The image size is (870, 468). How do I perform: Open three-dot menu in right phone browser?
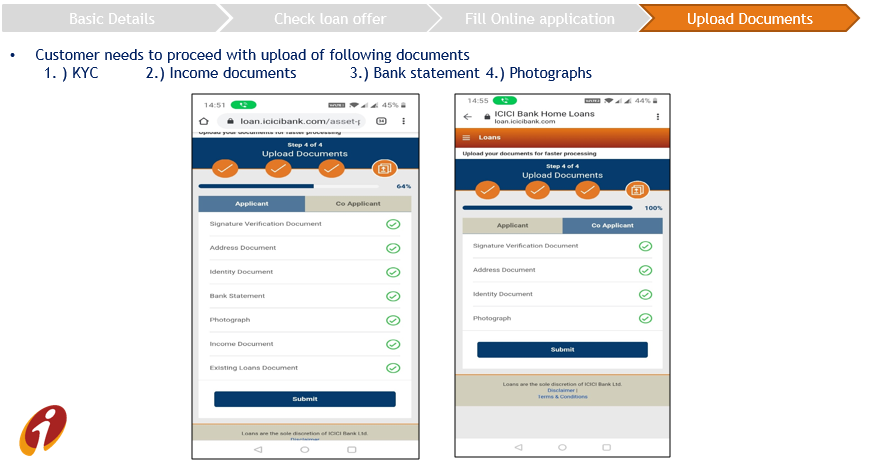[657, 117]
